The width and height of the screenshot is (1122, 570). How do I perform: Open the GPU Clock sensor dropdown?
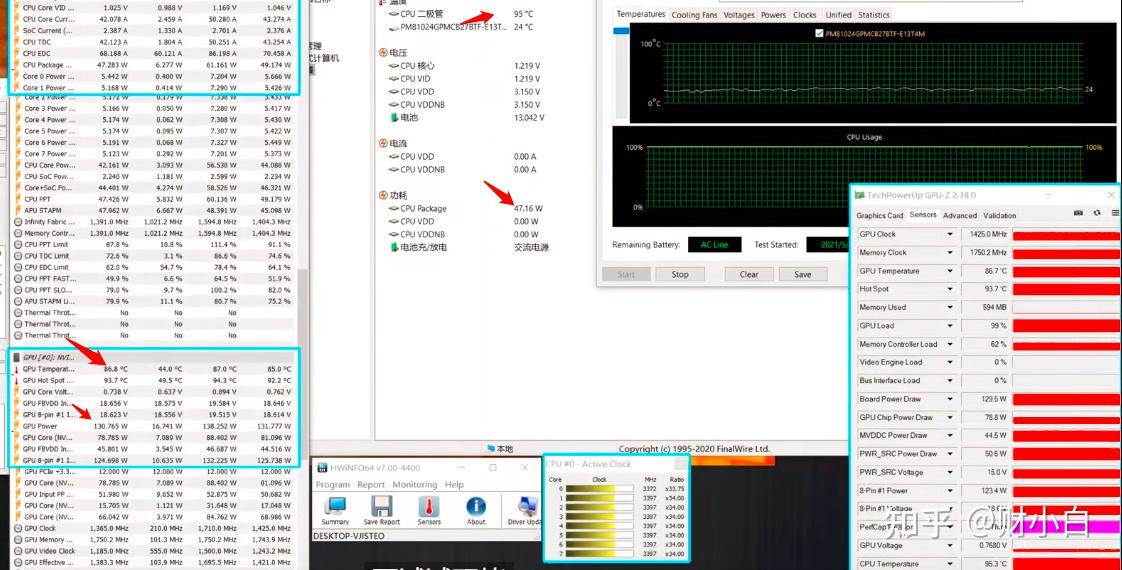[950, 234]
